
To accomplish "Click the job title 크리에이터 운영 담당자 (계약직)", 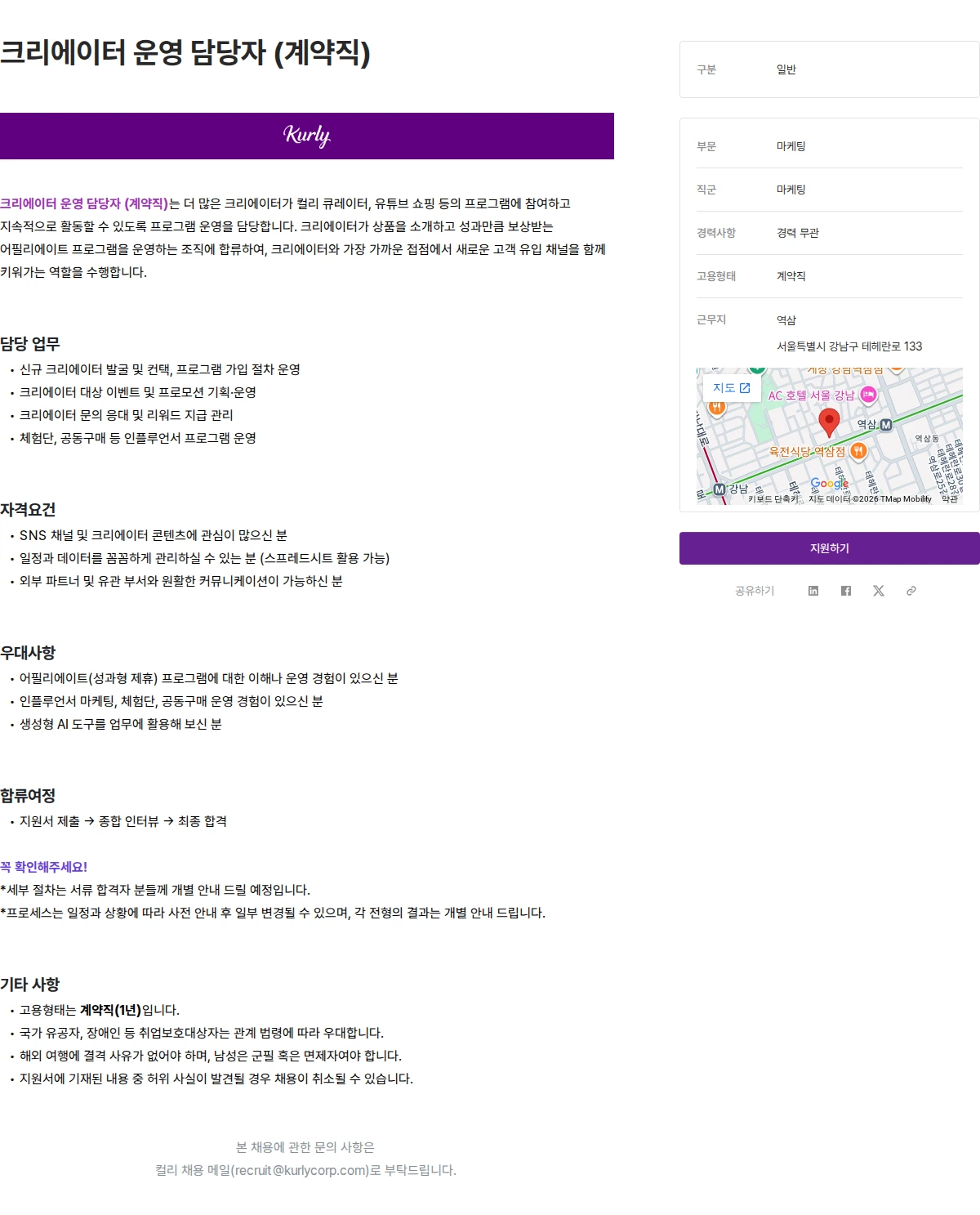I will tap(185, 52).
